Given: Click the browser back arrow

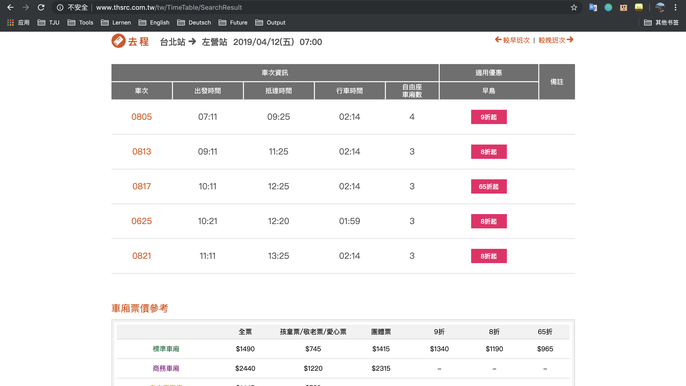Looking at the screenshot, I should coord(10,7).
